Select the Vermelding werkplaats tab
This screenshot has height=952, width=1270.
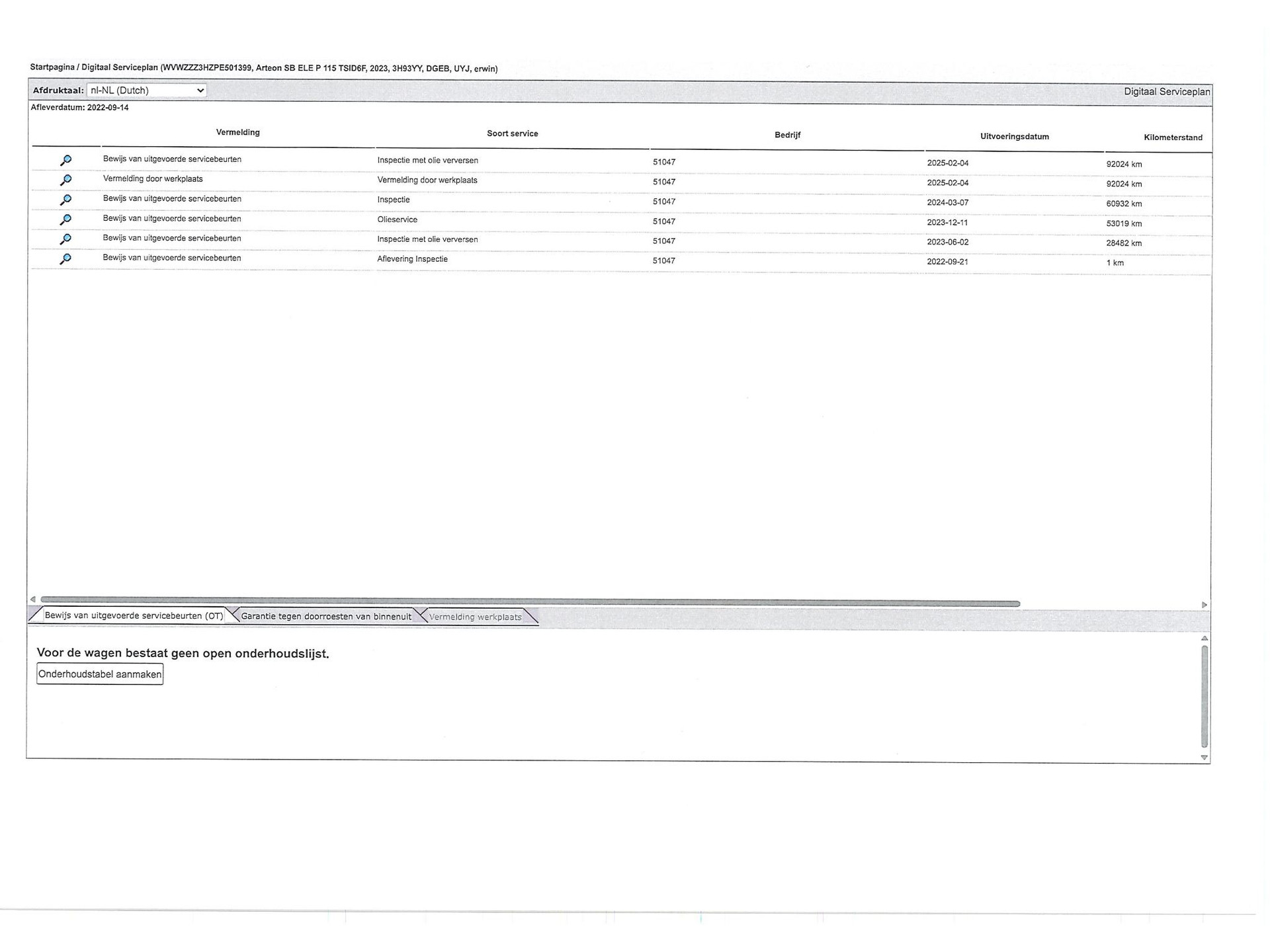click(475, 617)
